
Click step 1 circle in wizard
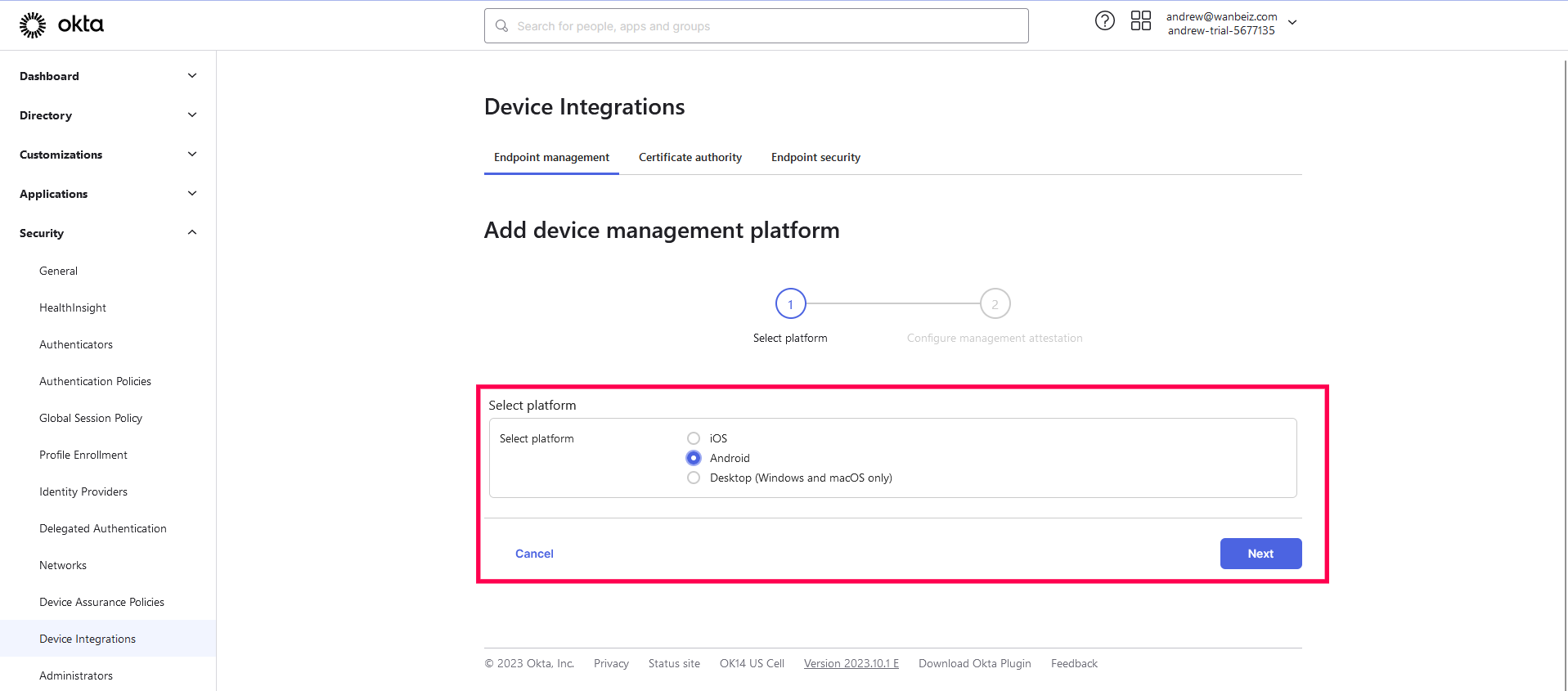790,304
